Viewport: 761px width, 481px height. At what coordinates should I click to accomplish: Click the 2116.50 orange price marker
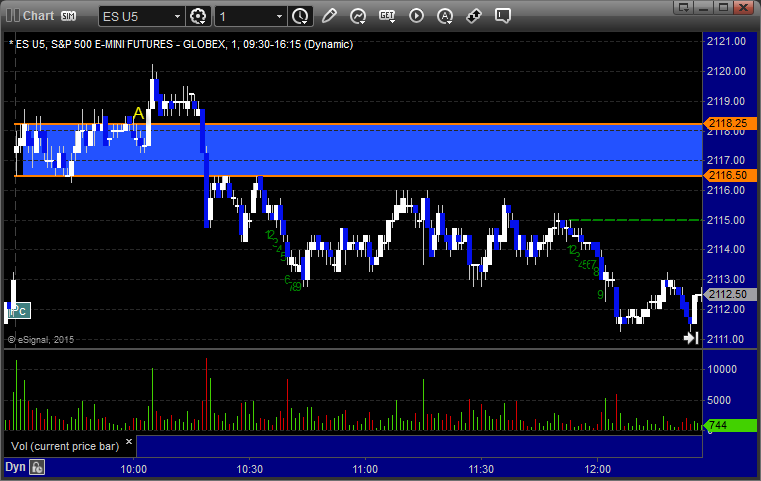[730, 175]
